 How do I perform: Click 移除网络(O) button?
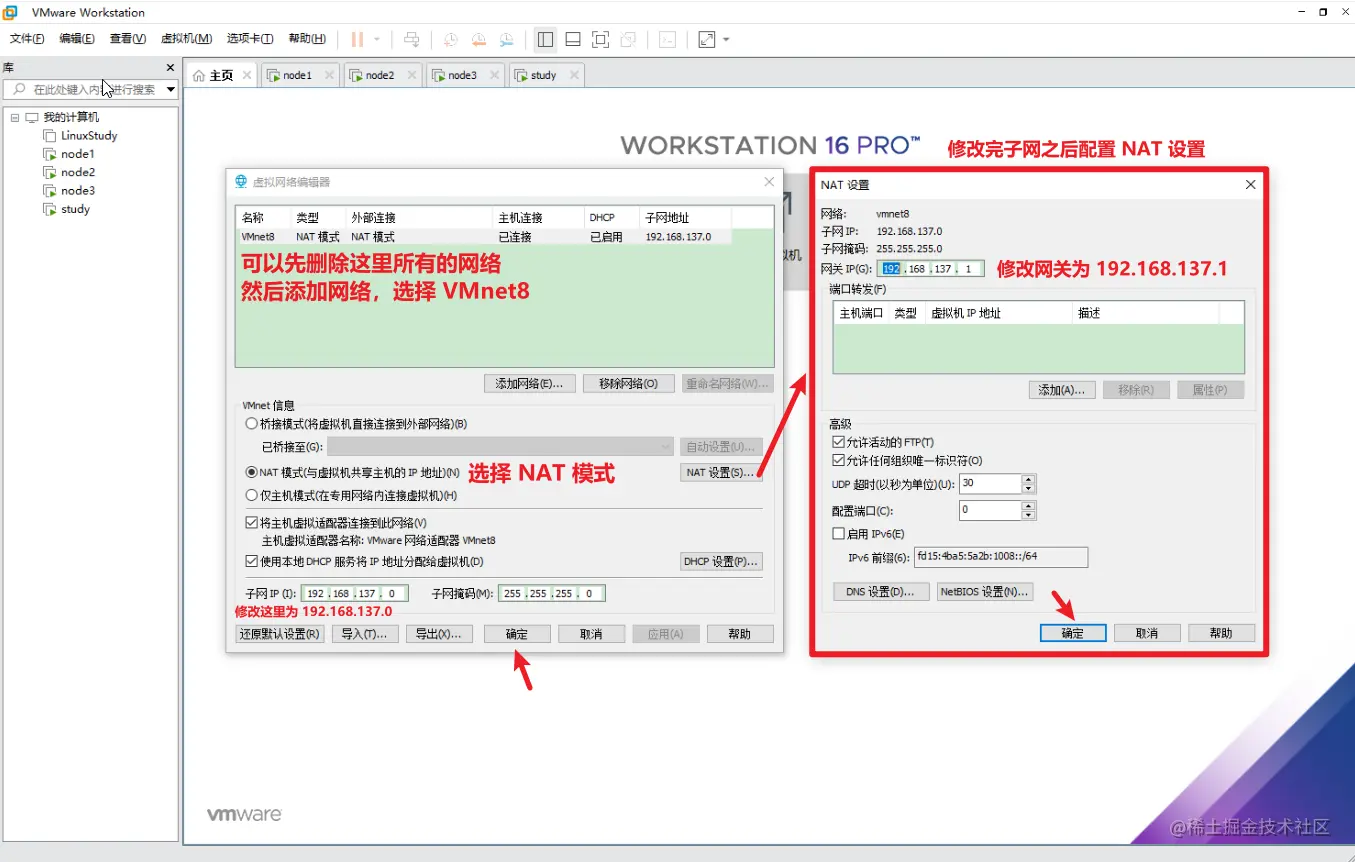(629, 384)
